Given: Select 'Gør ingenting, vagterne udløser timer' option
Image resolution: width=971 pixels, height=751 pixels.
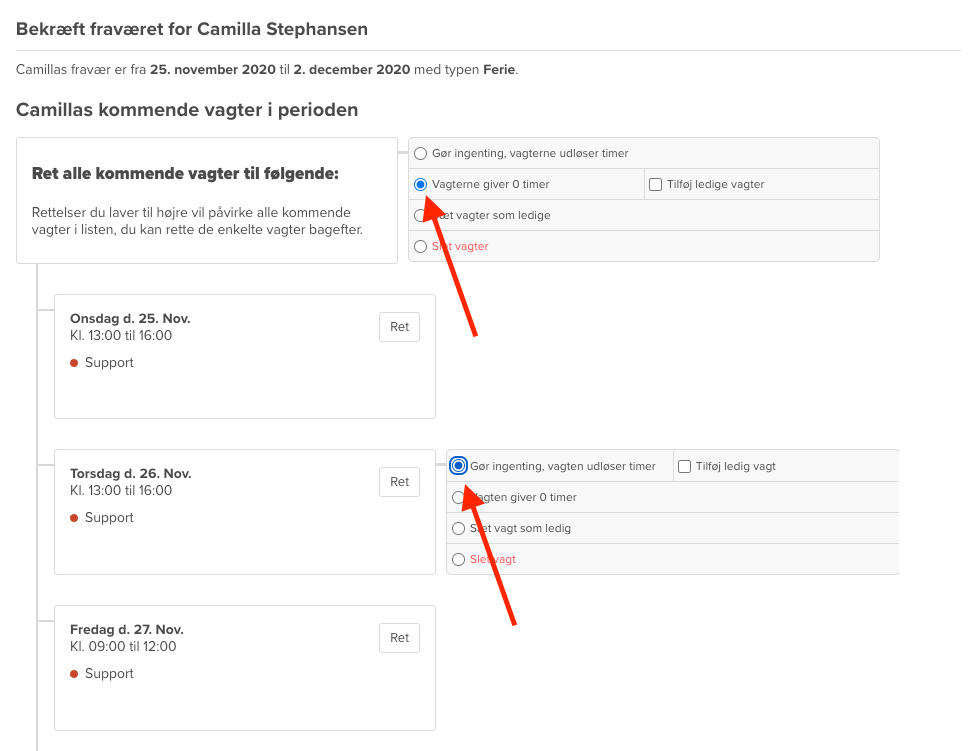Looking at the screenshot, I should (421, 154).
